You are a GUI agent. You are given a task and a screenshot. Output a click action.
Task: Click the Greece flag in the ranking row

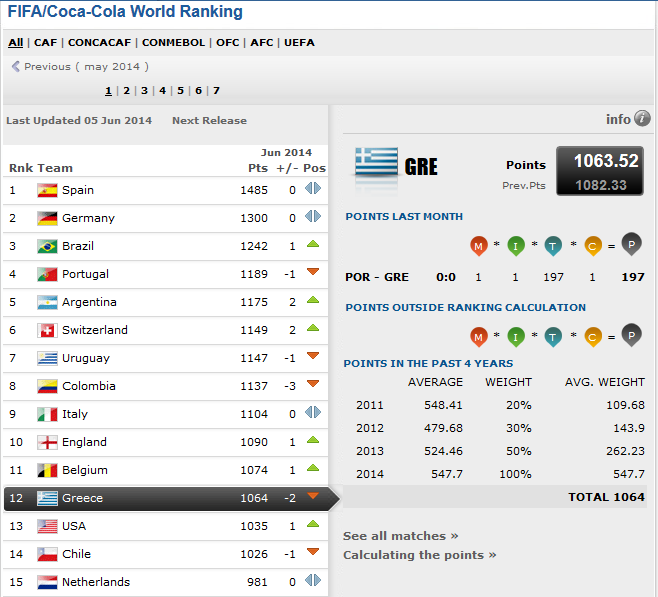(47, 498)
